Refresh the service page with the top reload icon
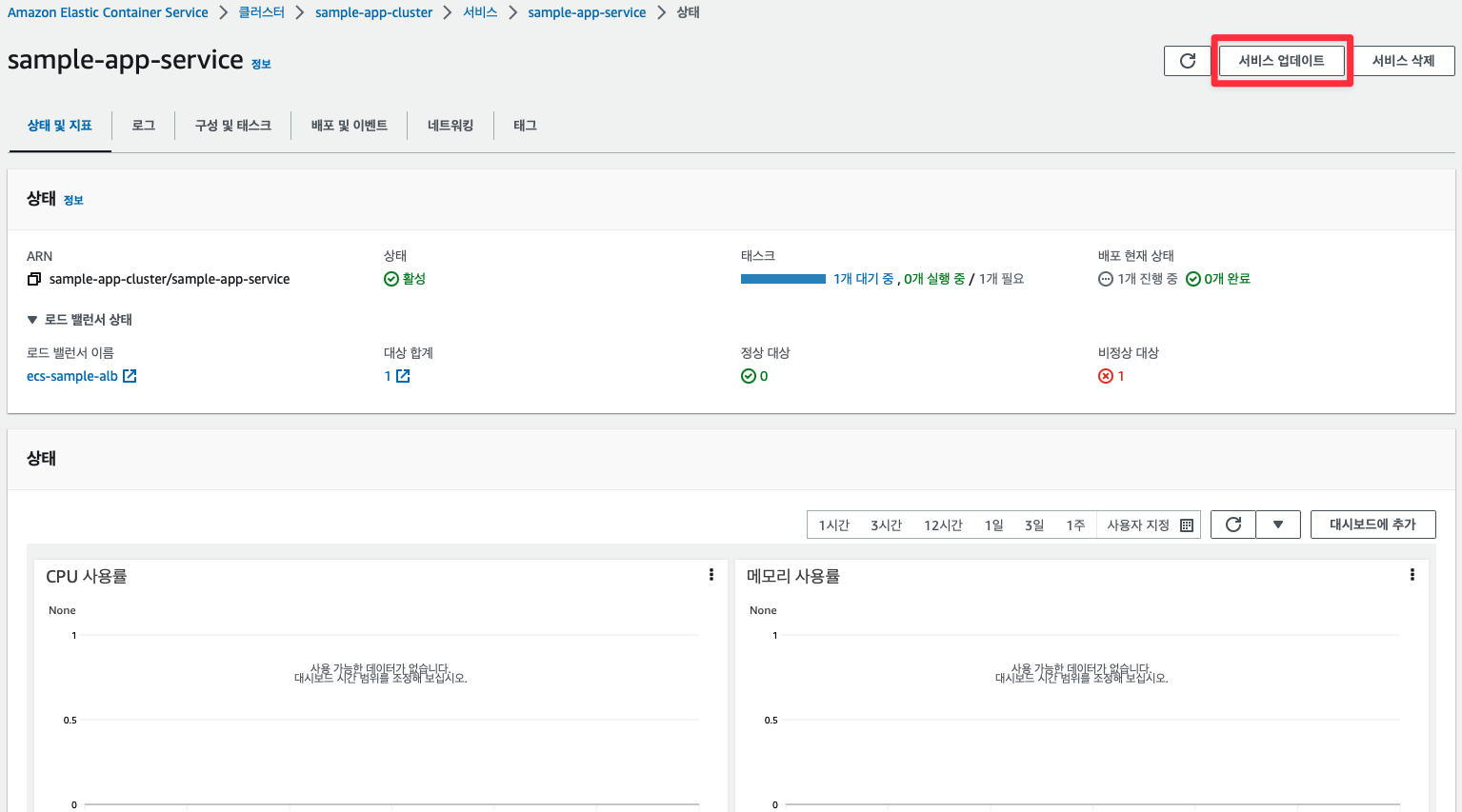 click(x=1187, y=61)
